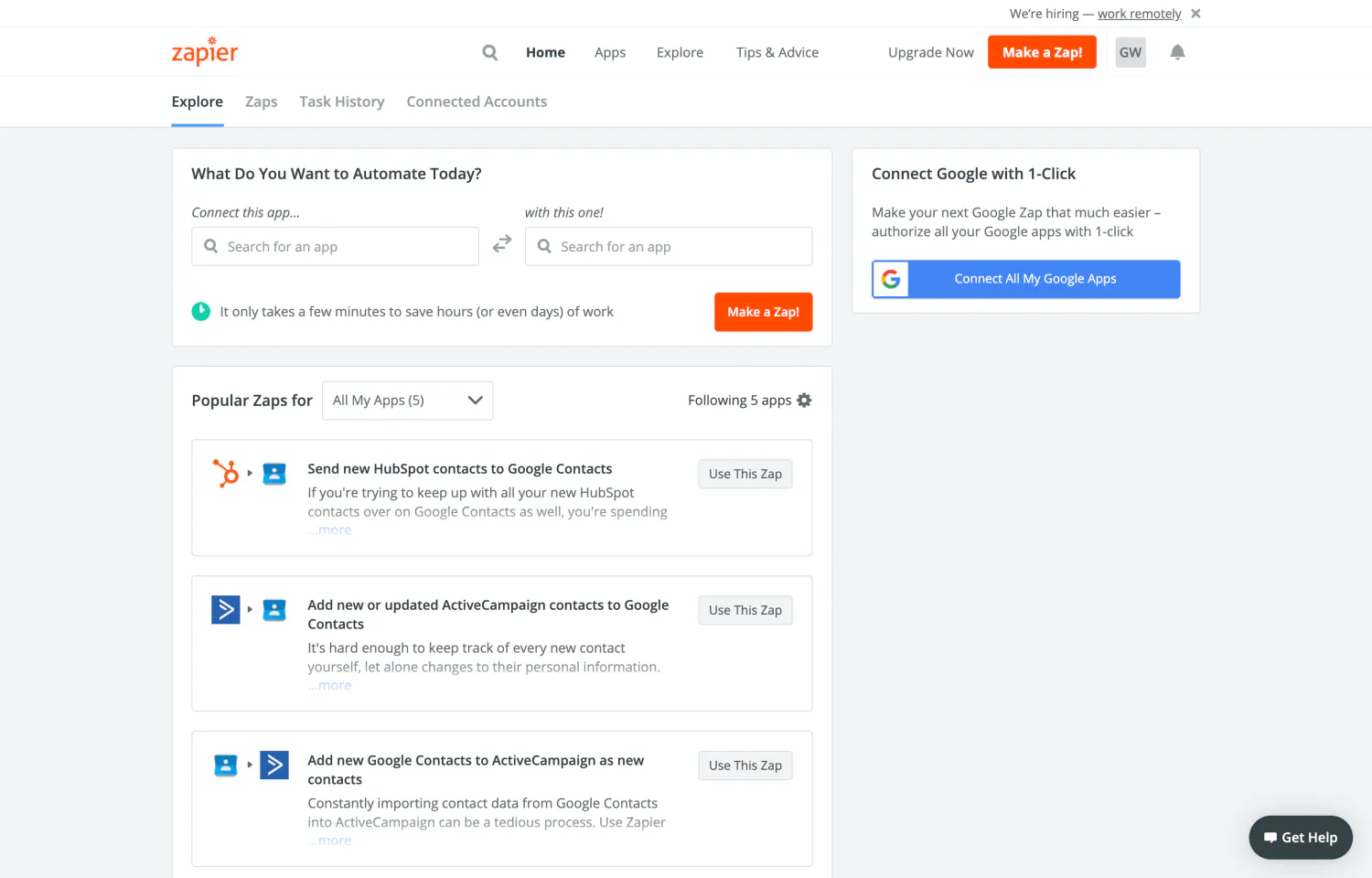Viewport: 1372px width, 878px height.
Task: Open Tips & Advice menu
Action: pyautogui.click(x=777, y=52)
